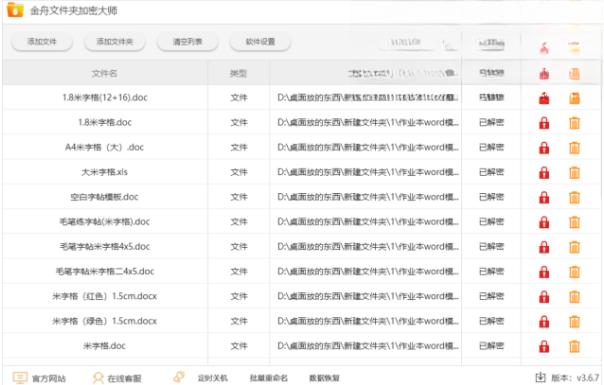Click the 文件名 column header
604x385 pixels.
click(x=104, y=73)
